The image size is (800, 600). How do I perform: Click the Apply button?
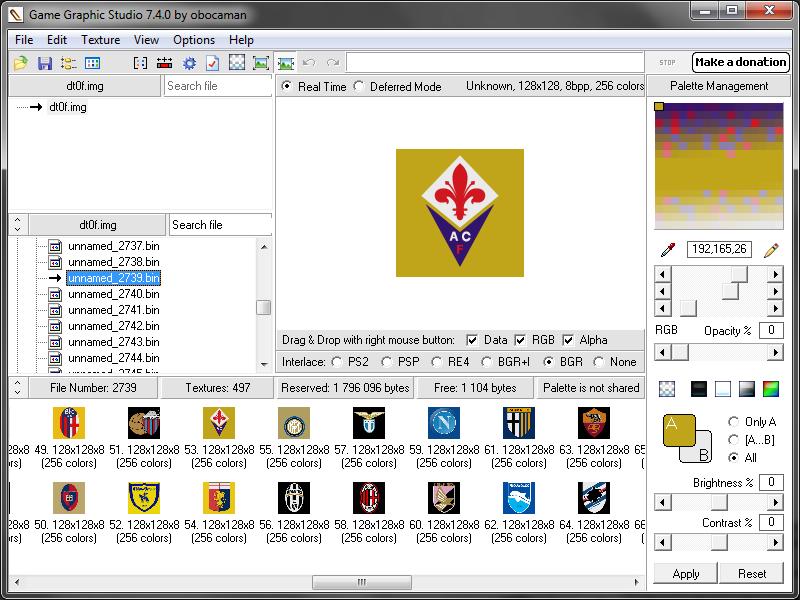click(686, 573)
